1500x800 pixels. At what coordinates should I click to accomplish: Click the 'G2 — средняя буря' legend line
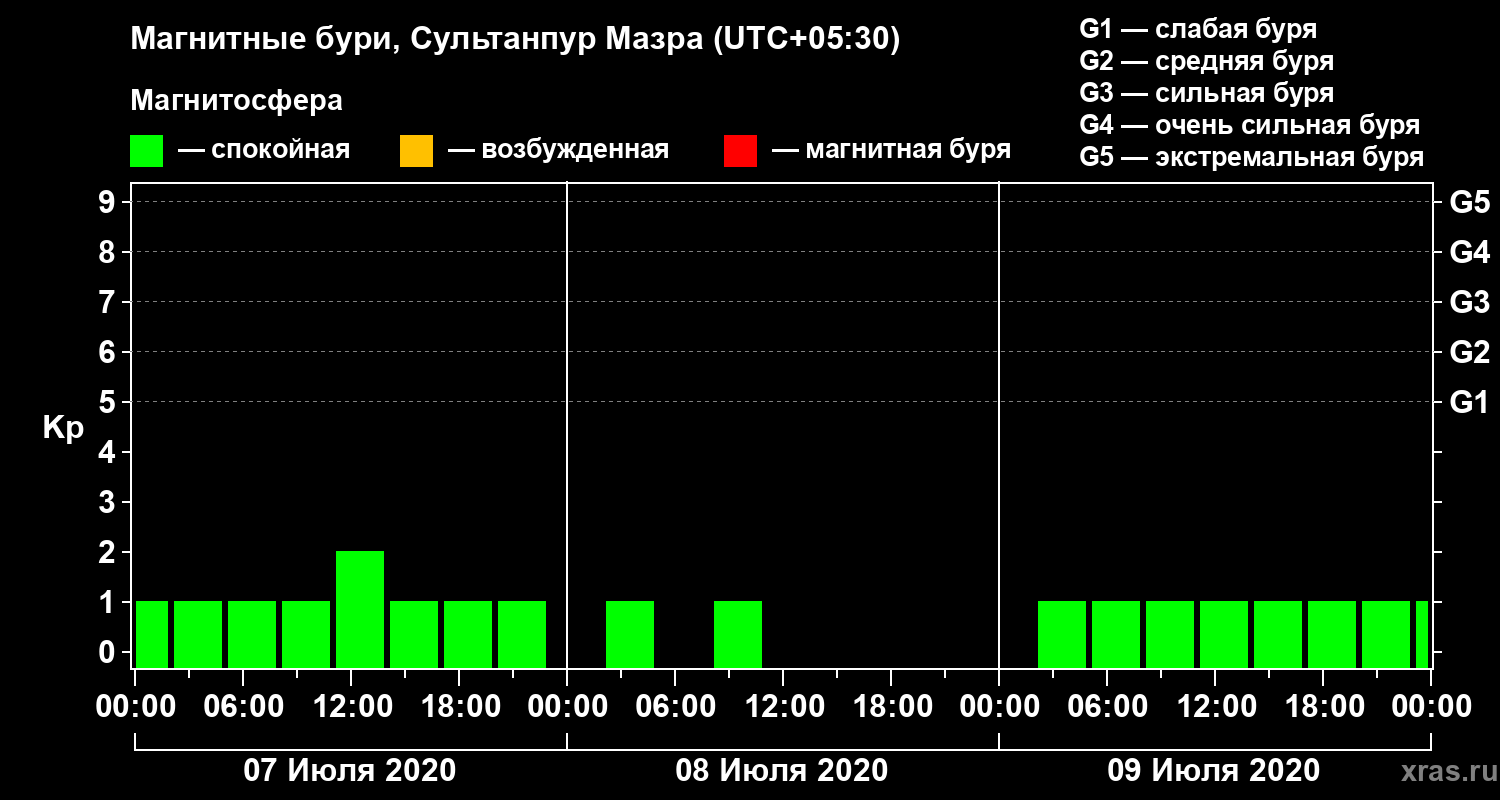1207,61
